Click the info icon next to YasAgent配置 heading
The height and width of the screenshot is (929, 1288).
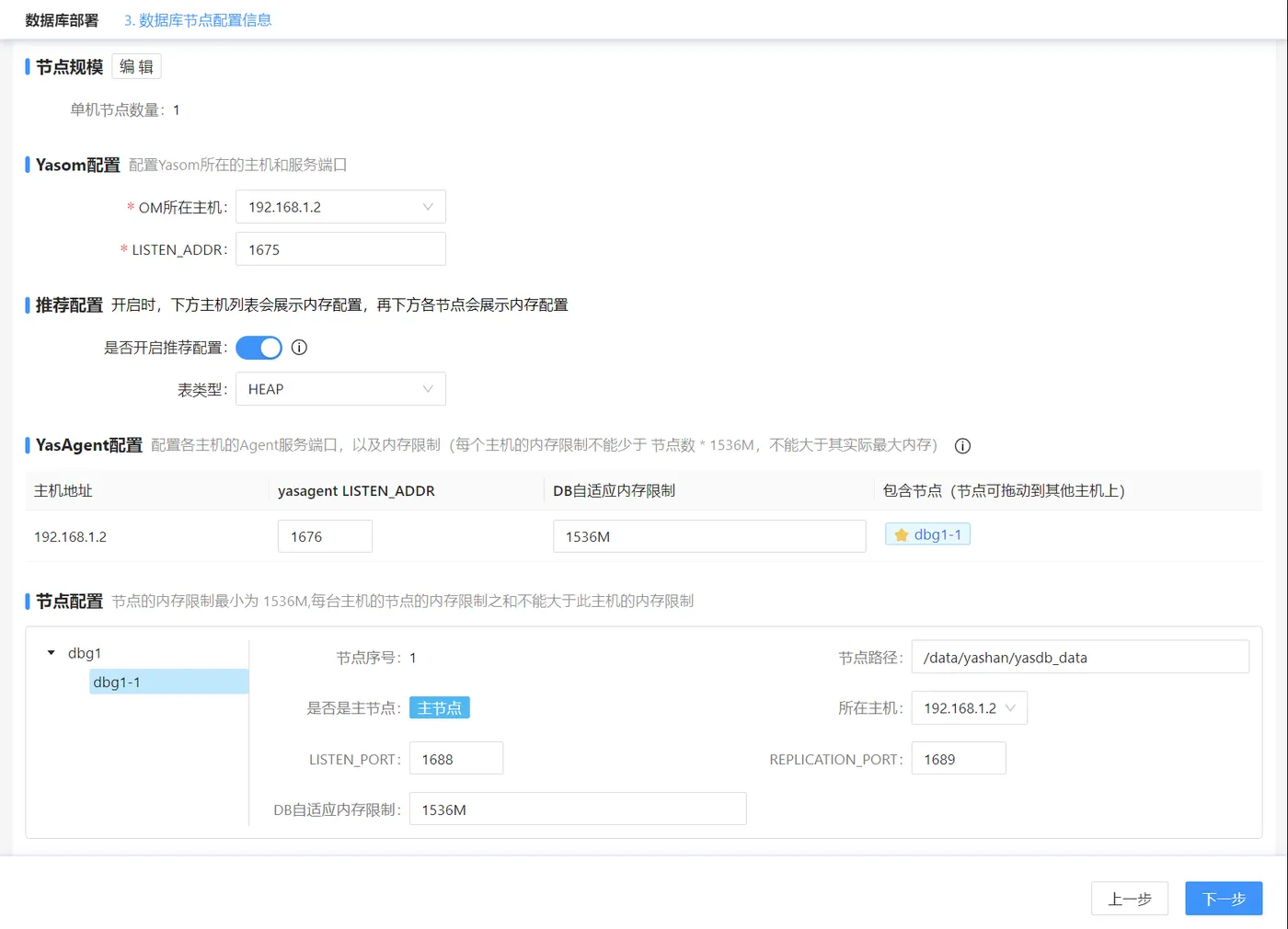[x=962, y=445]
